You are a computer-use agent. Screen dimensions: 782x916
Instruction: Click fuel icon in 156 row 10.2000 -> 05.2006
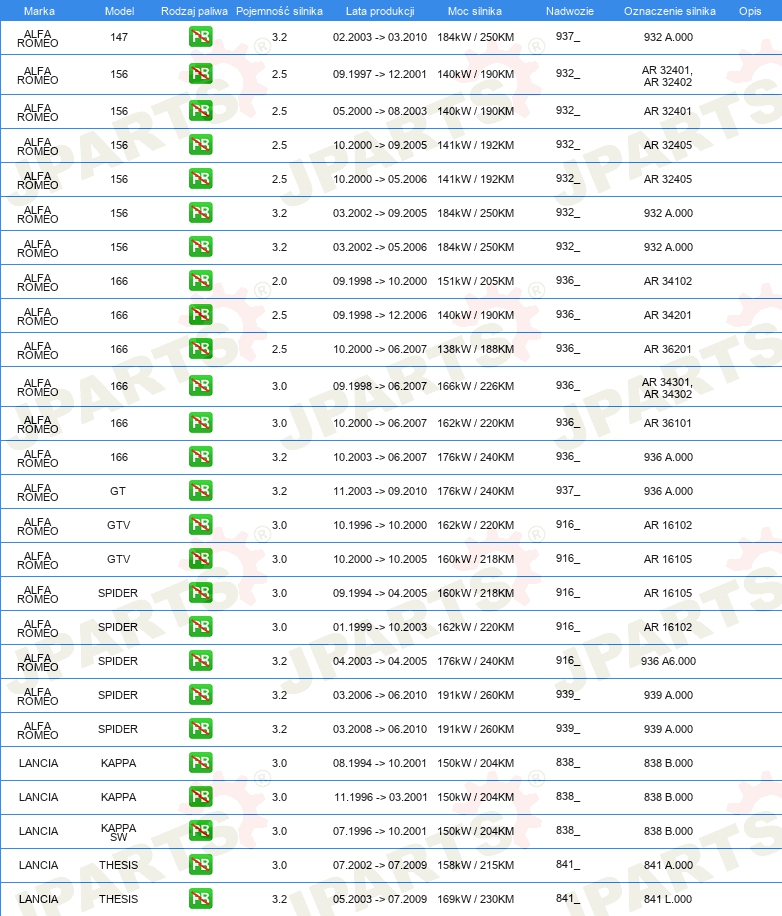[200, 178]
